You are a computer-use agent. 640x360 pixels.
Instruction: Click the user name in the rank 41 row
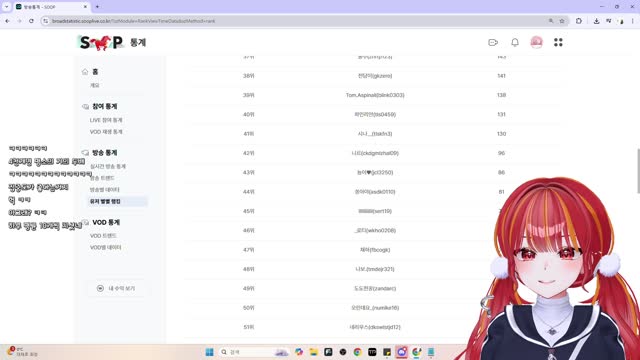375,134
